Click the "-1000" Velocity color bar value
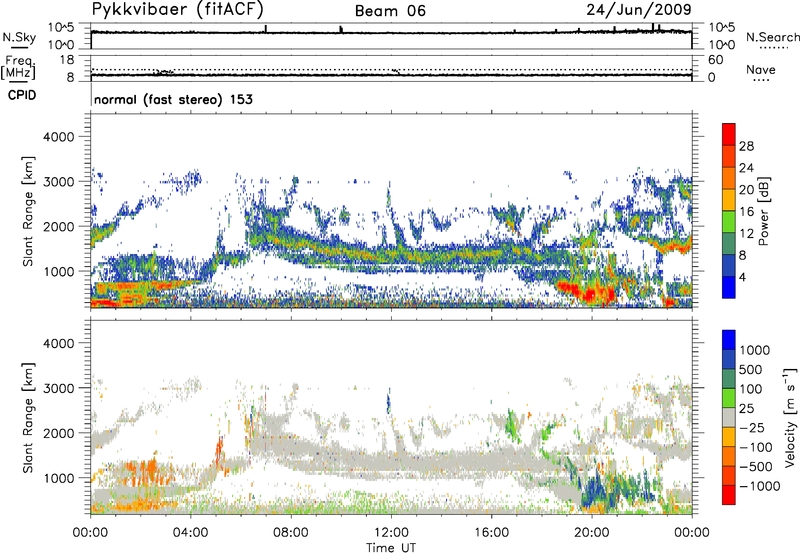The width and height of the screenshot is (800, 554). [x=759, y=486]
